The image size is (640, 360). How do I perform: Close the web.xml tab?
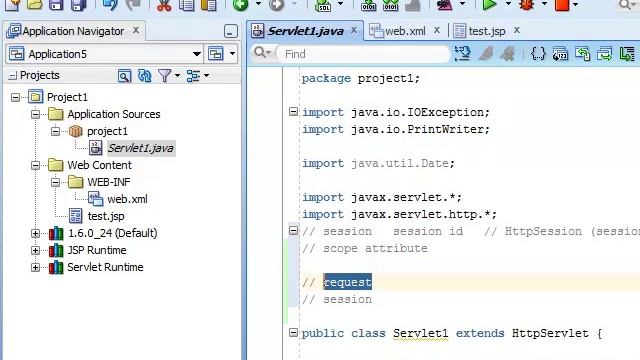437,30
